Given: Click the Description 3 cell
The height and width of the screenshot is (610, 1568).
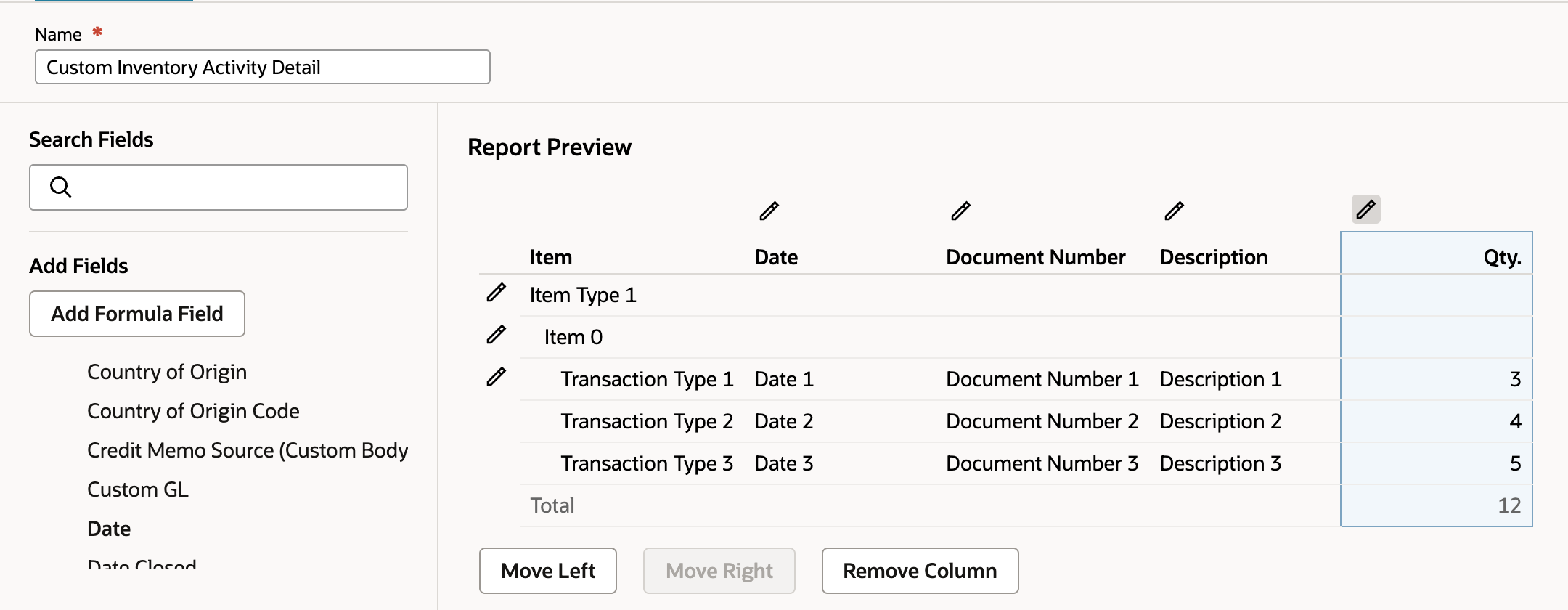Looking at the screenshot, I should point(1220,463).
